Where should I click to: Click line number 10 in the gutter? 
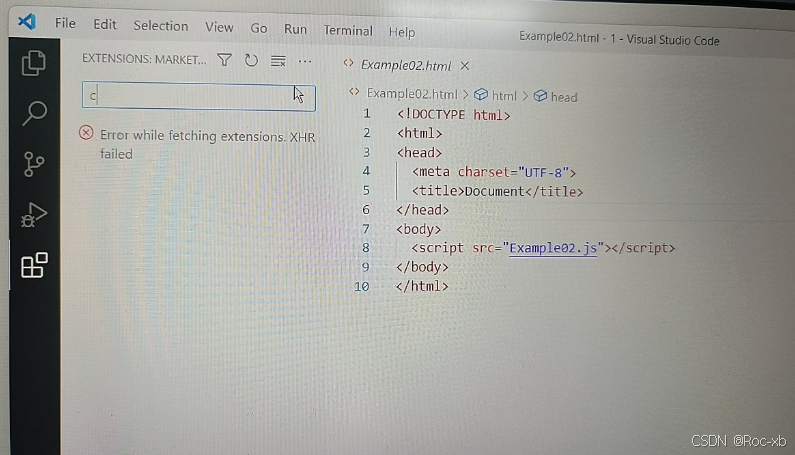[362, 287]
